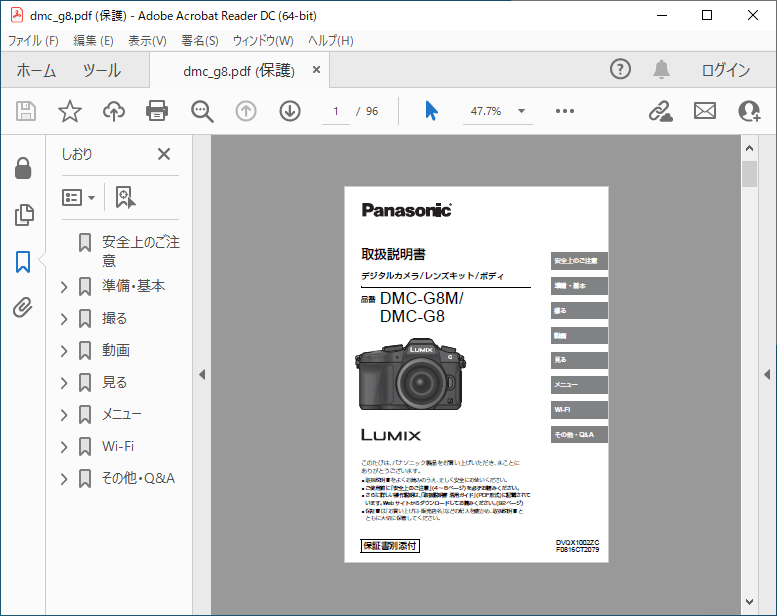
Task: Collapse the left navigation pane arrow
Action: pos(202,375)
